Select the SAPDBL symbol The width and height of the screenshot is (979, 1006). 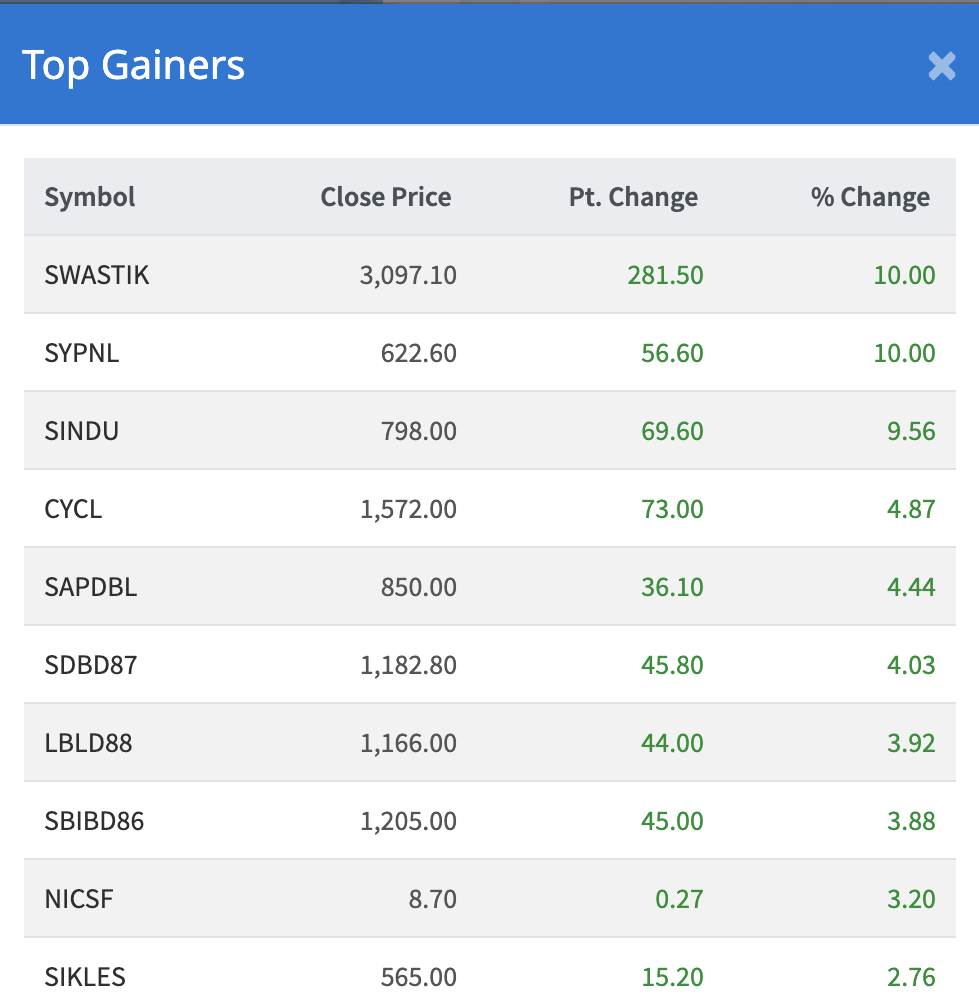pos(91,587)
